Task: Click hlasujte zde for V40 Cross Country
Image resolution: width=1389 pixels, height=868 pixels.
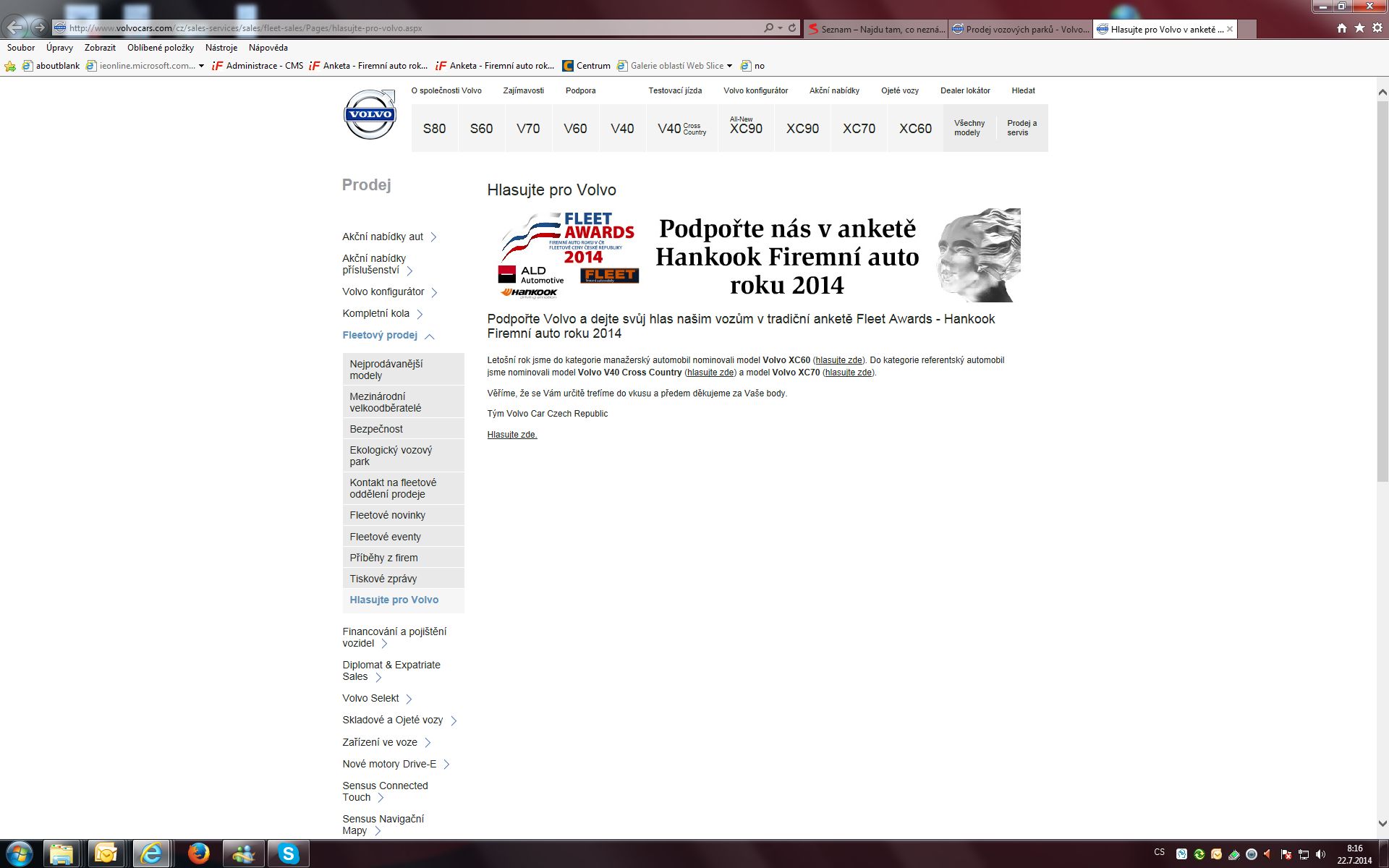Action: 710,373
